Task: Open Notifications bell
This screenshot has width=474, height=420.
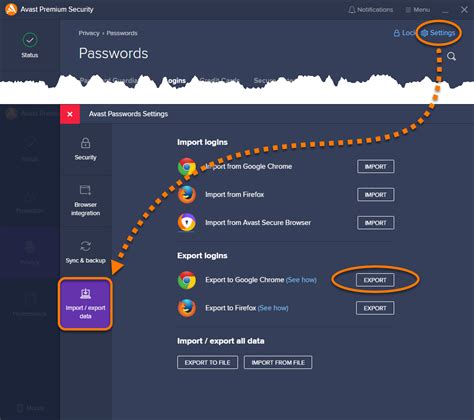Action: (370, 10)
